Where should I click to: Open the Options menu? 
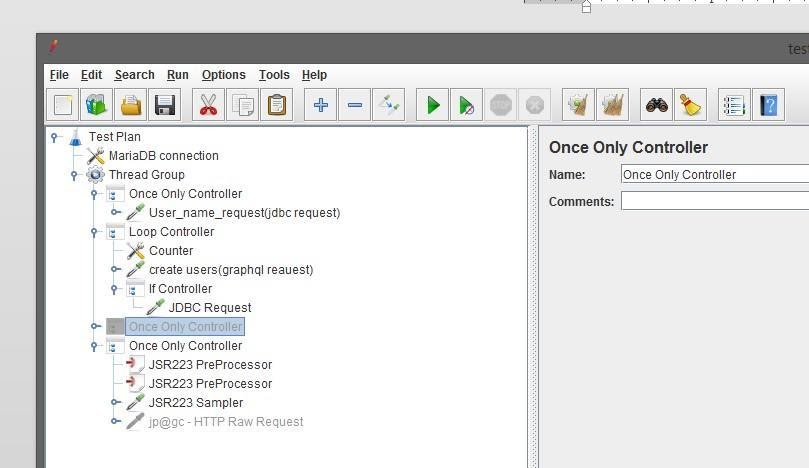pyautogui.click(x=223, y=75)
